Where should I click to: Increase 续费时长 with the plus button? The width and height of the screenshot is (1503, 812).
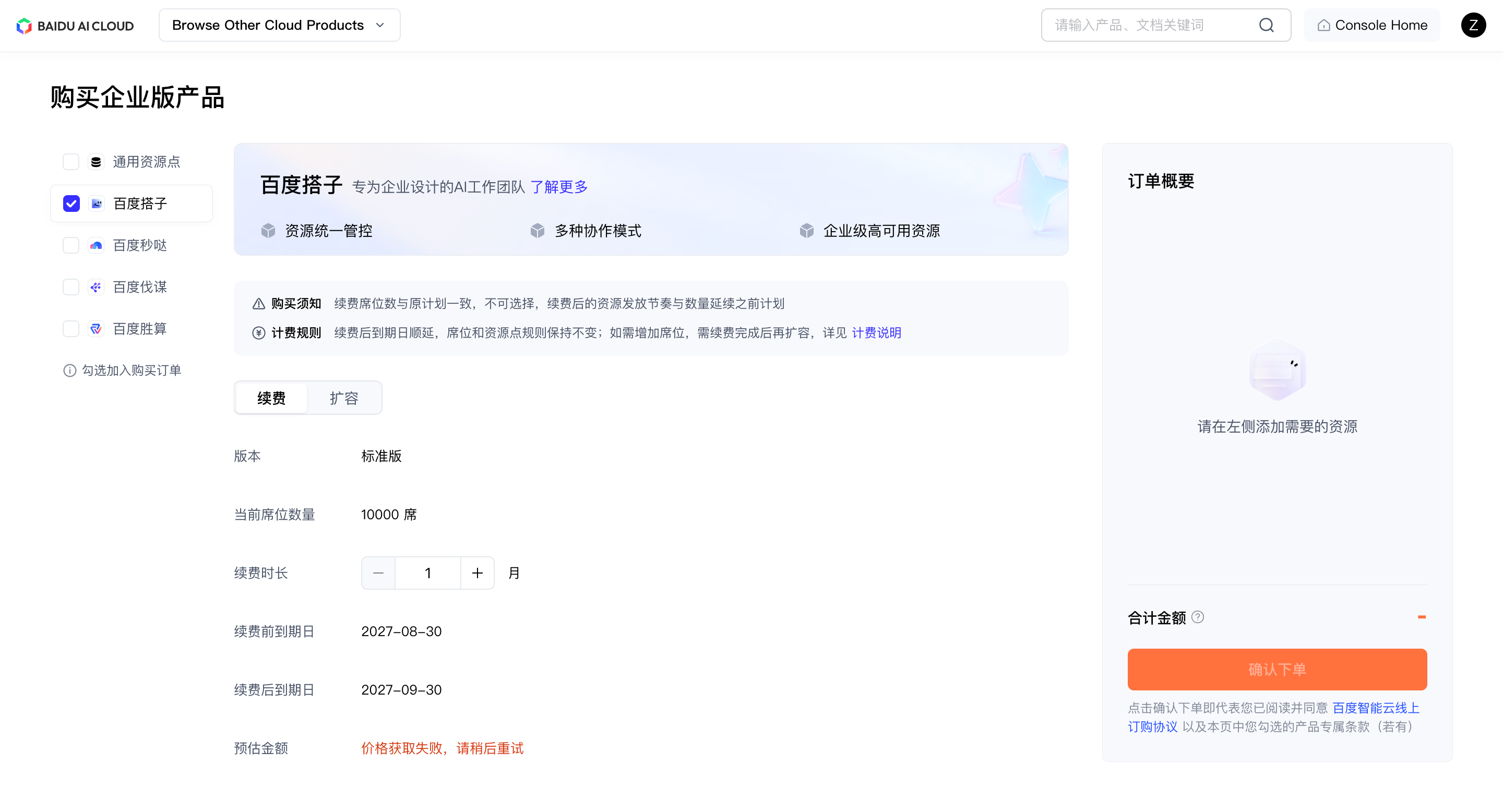[478, 574]
